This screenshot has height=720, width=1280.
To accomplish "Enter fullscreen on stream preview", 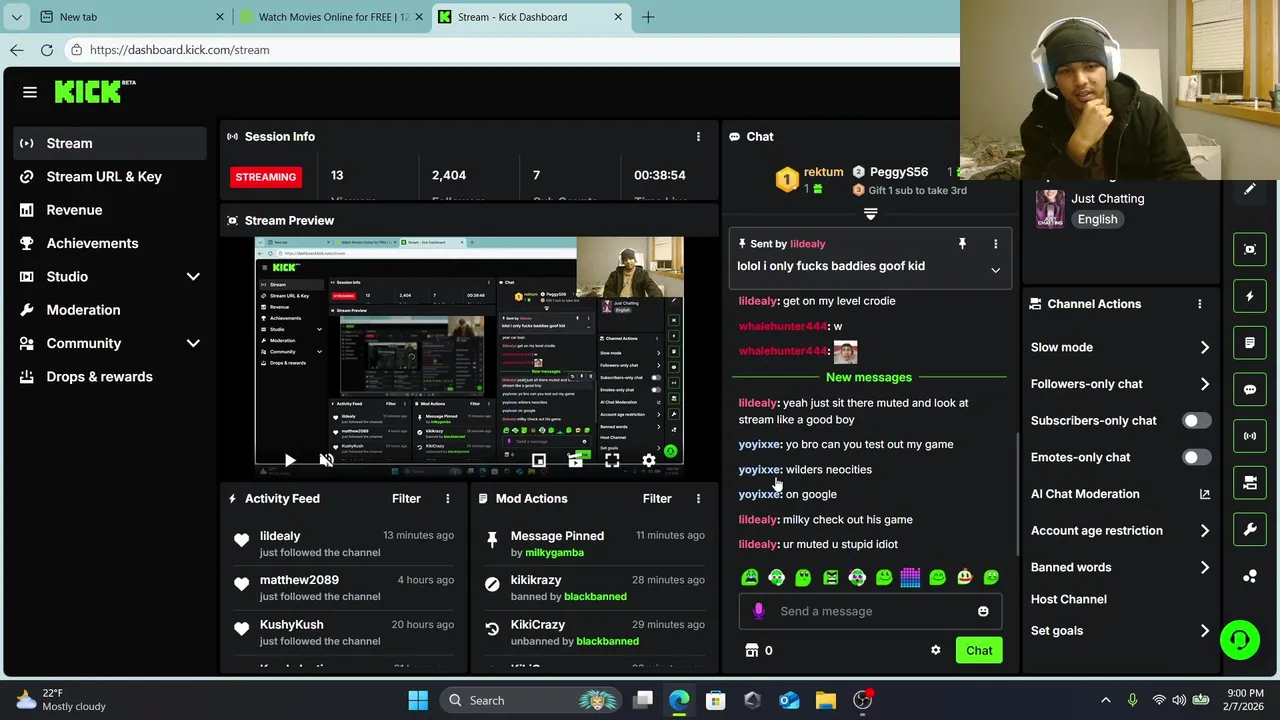I will [612, 460].
